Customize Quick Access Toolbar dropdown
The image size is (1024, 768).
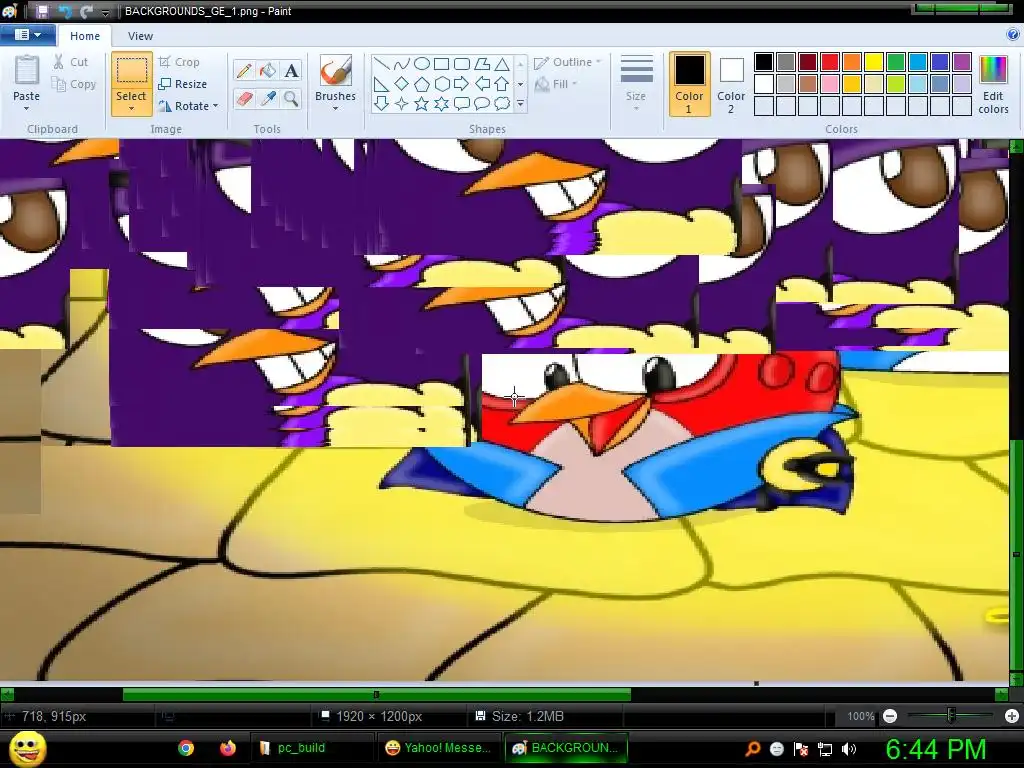click(105, 12)
